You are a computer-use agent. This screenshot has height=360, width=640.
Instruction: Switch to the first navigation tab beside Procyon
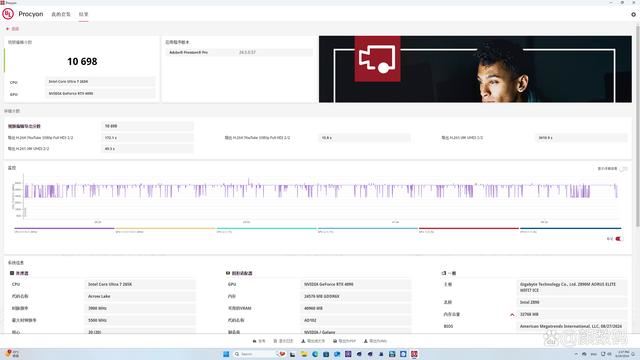click(x=61, y=14)
